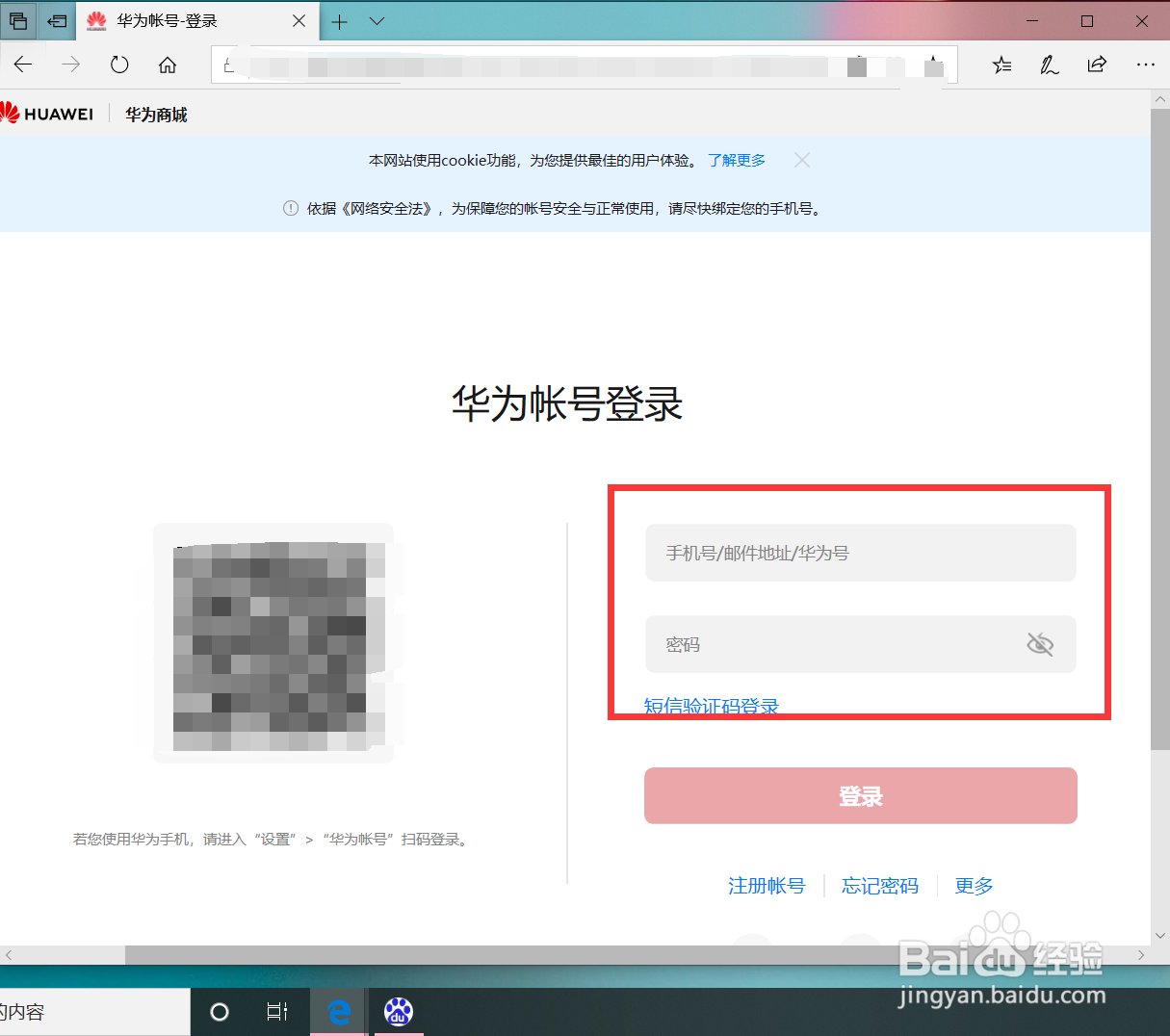Click the 密码 password field
This screenshot has height=1036, width=1170.
tap(860, 644)
